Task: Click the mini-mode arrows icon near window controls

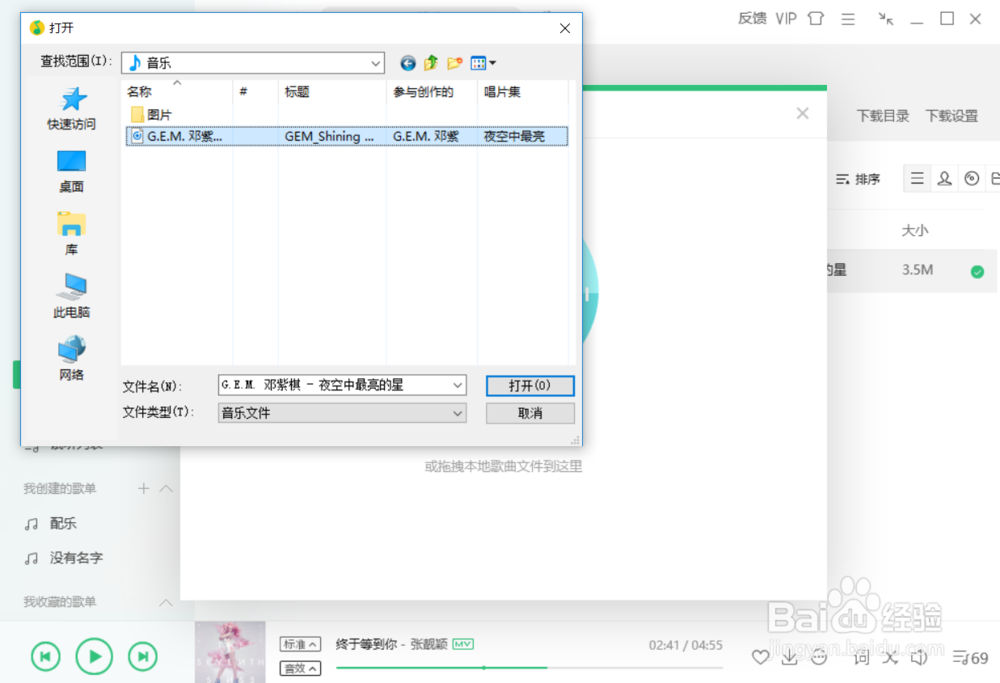Action: coord(884,18)
